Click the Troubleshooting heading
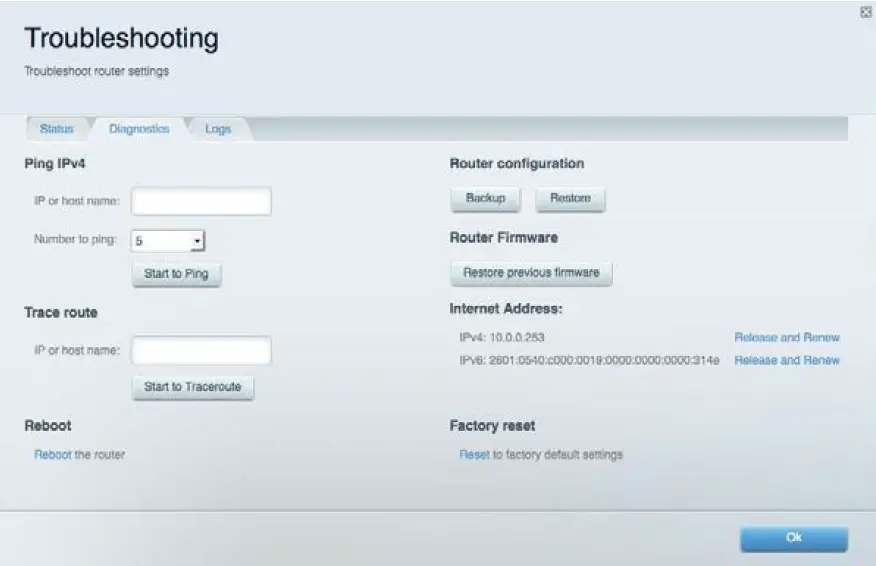876x566 pixels. coord(122,39)
